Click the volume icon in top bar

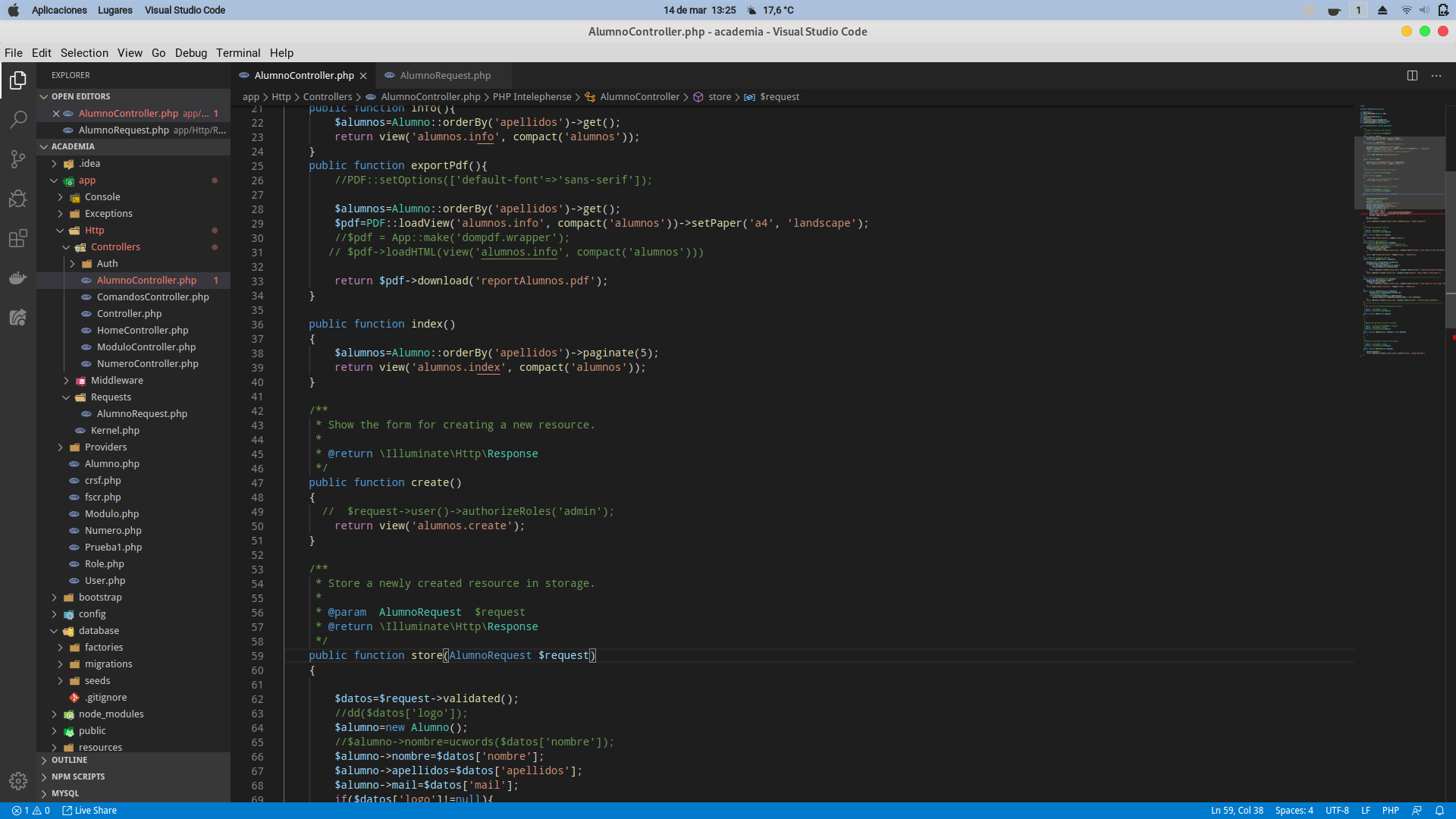point(1424,10)
